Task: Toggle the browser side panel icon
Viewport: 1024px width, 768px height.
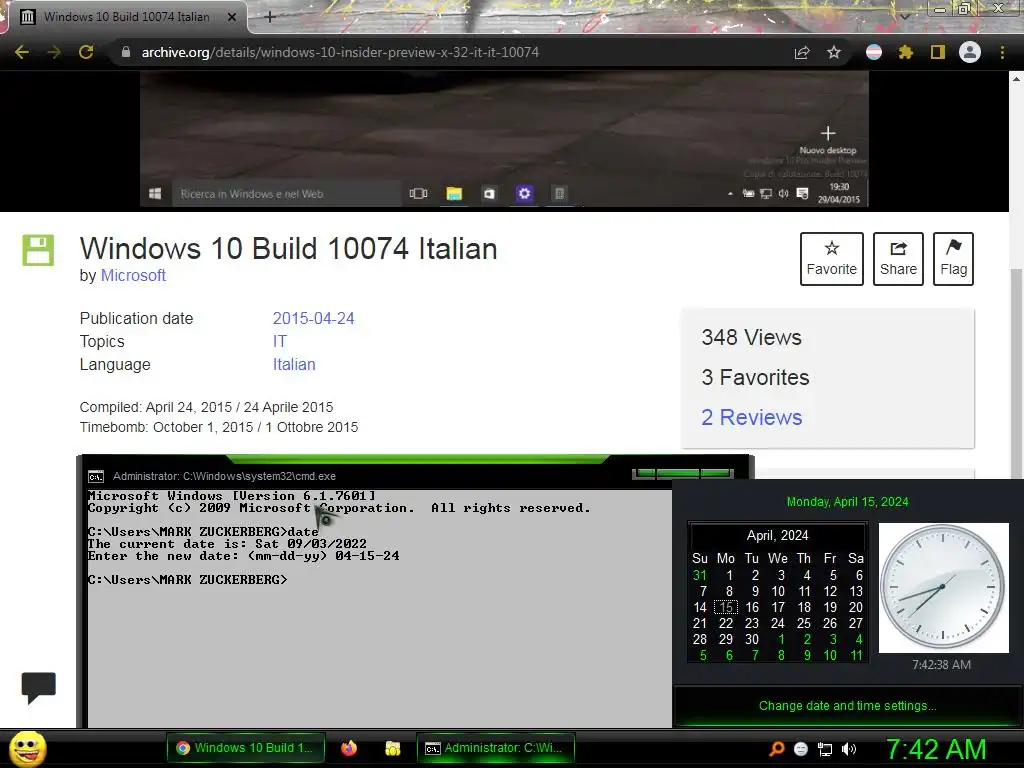Action: coord(938,52)
